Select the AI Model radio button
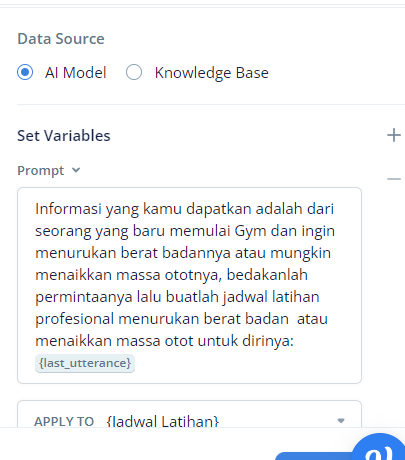 25,72
